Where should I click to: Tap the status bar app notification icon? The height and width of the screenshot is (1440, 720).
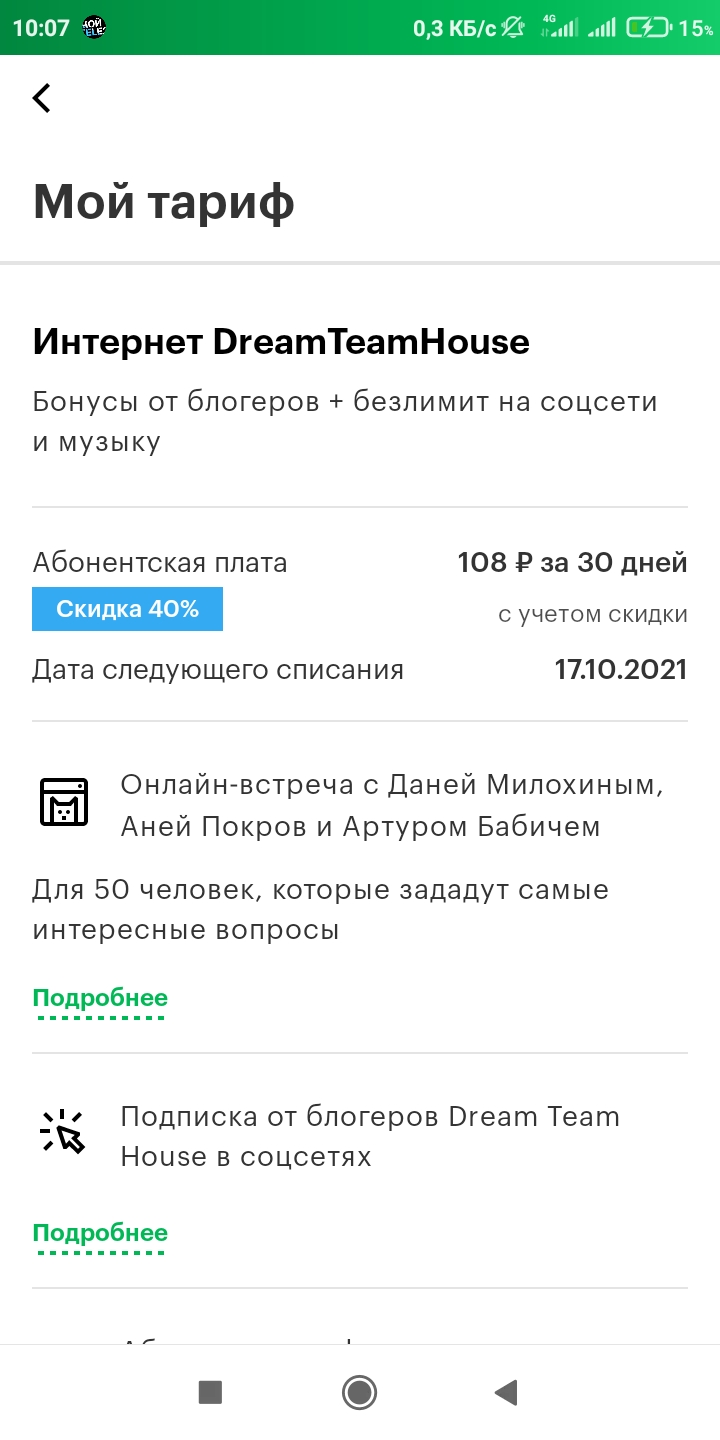coord(95,28)
